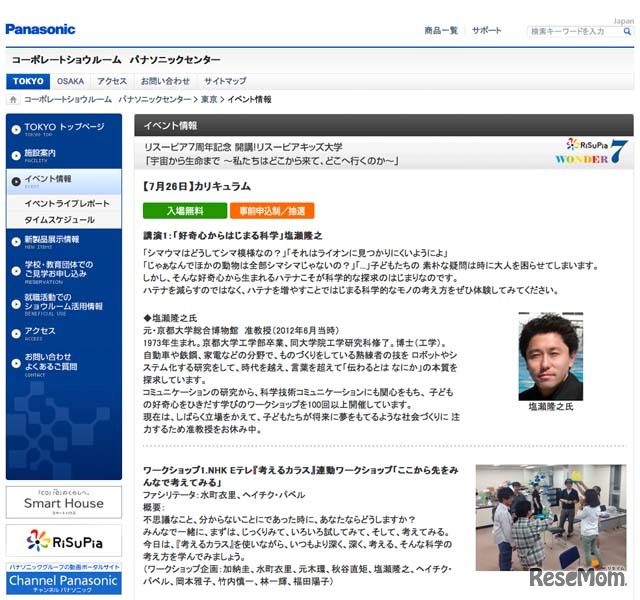Click the portrait photo of 塩瀬隆之氏
This screenshot has height=600, width=640.
[x=551, y=356]
